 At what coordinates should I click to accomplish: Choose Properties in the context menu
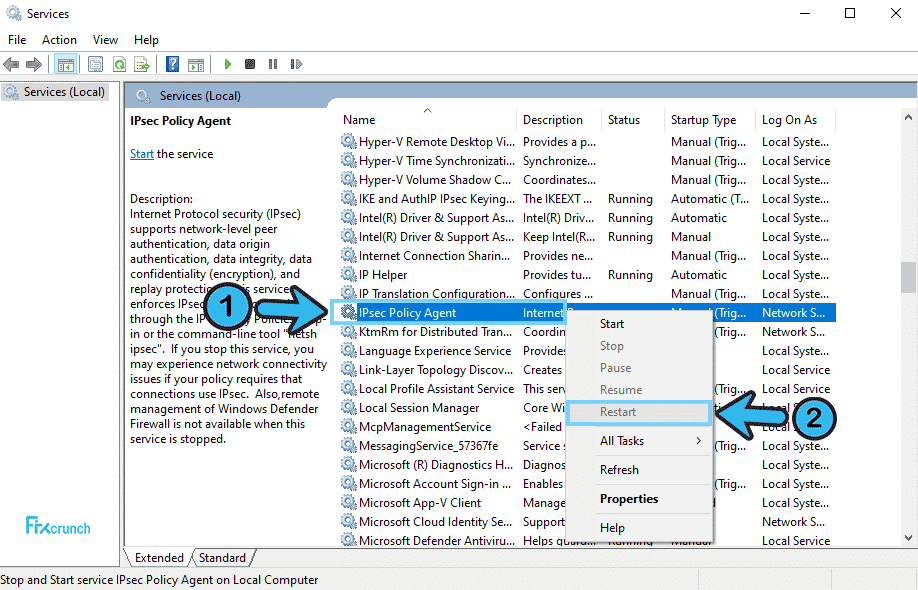(639, 499)
